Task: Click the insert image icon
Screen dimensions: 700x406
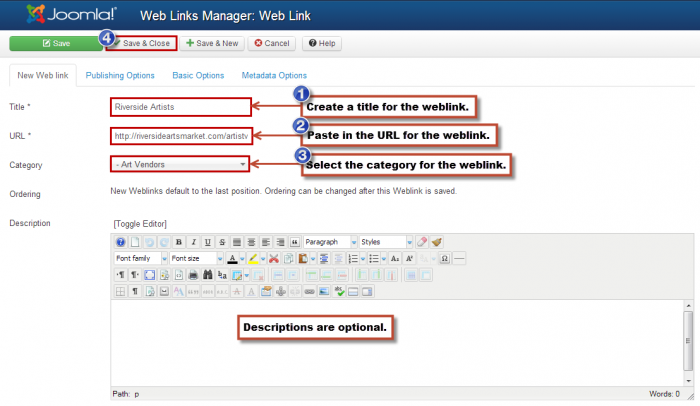Action: [x=324, y=292]
